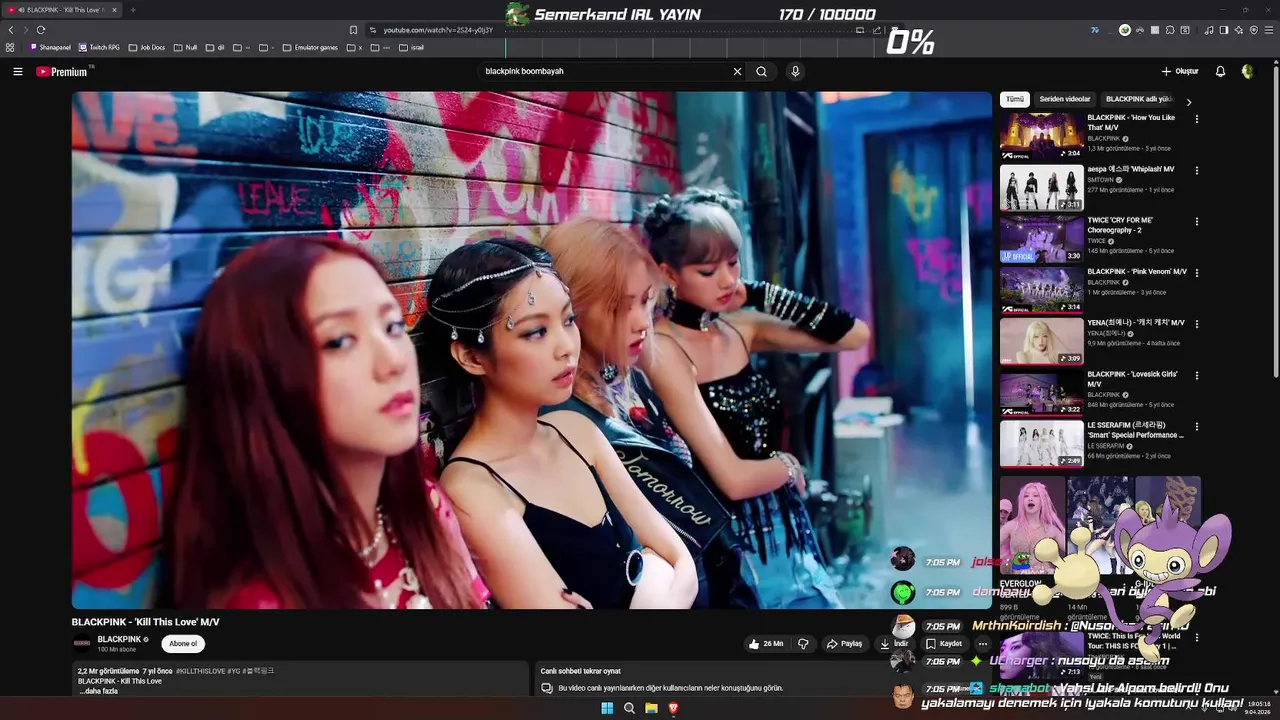1280x720 pixels.
Task: Download the video with İndir
Action: (894, 644)
